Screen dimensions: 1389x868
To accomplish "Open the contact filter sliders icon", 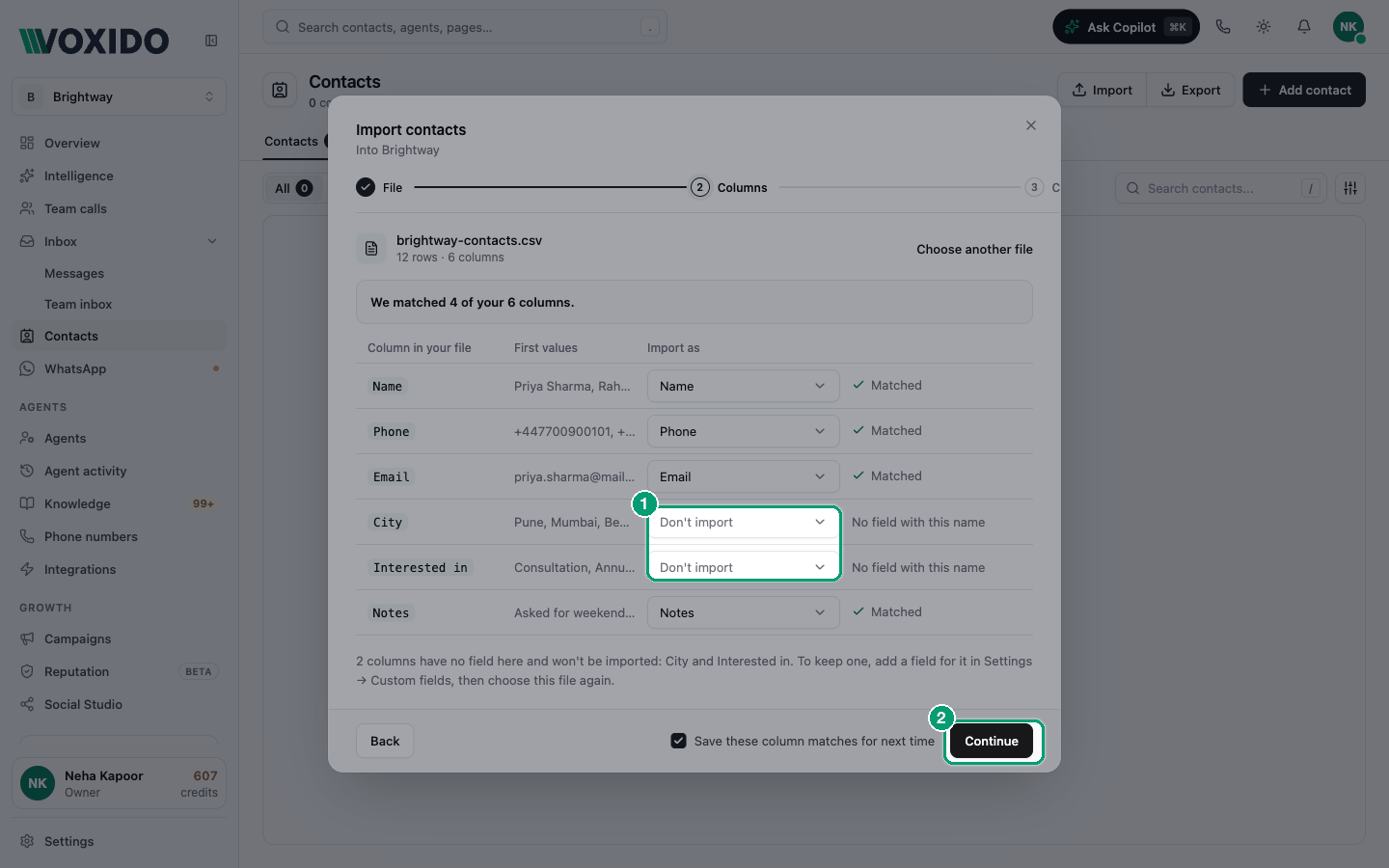I will [1350, 188].
